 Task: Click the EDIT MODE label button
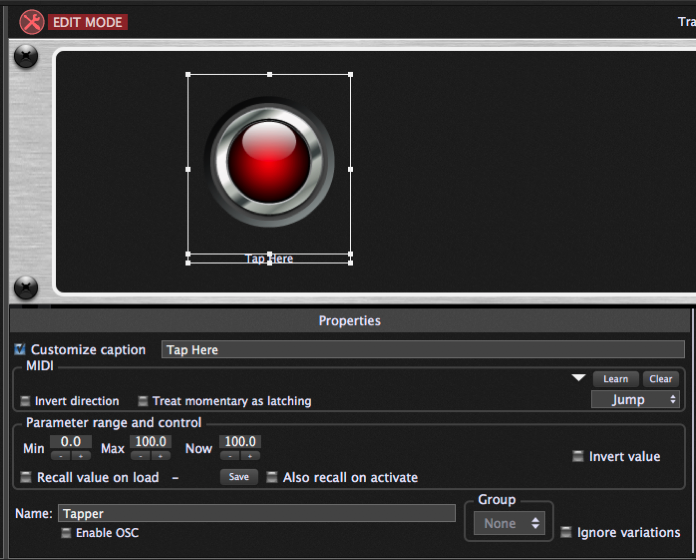(x=87, y=22)
